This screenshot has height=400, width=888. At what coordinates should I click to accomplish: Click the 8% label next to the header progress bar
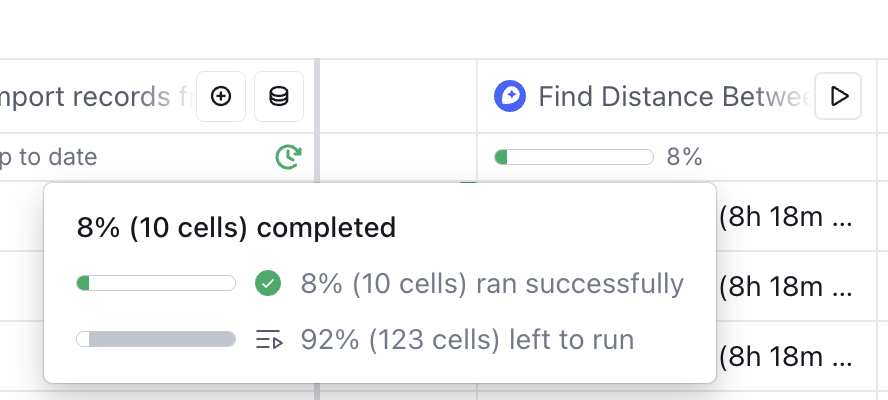pos(686,157)
